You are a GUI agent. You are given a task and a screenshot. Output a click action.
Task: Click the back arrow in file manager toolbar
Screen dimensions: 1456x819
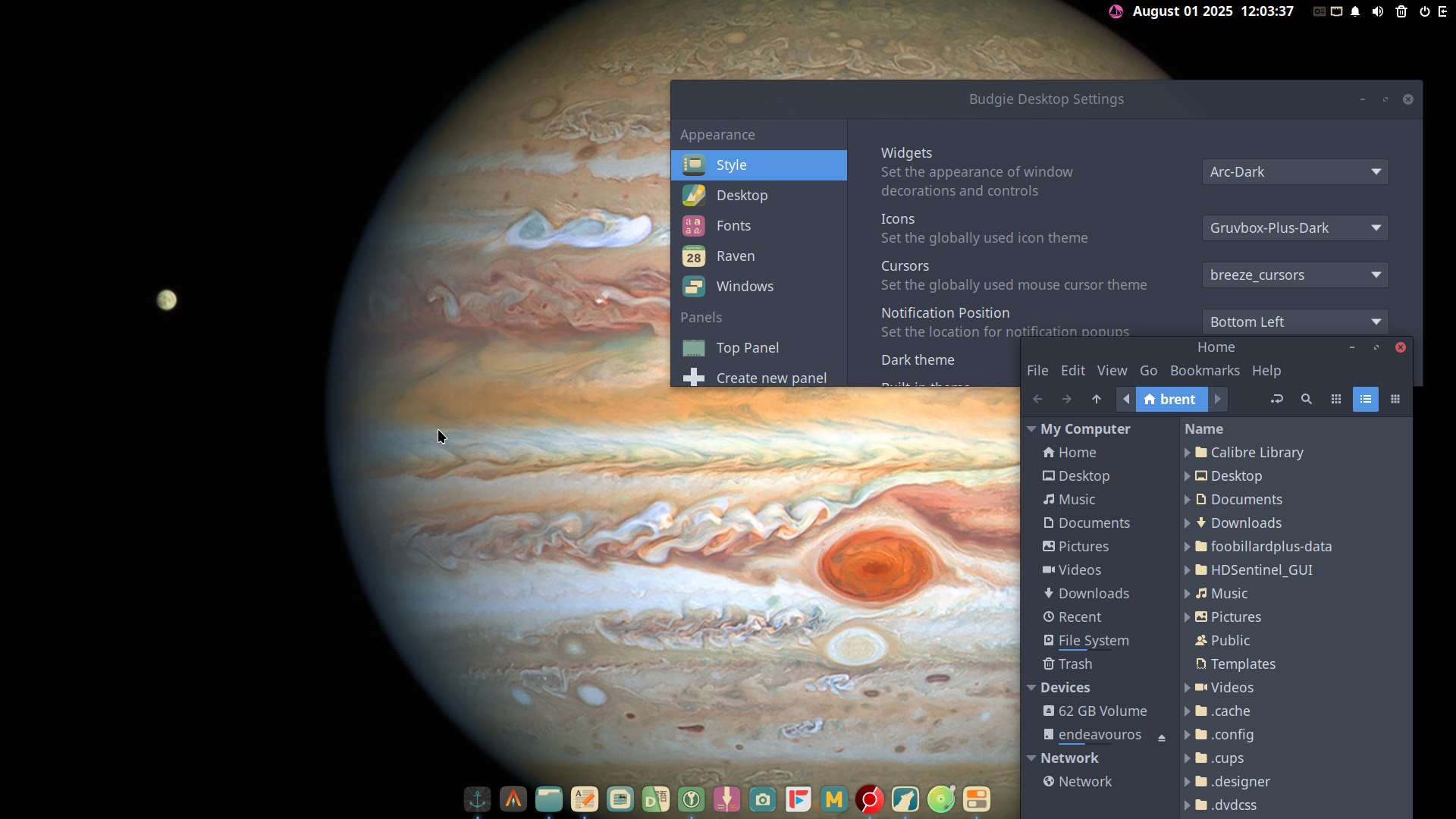coord(1037,399)
